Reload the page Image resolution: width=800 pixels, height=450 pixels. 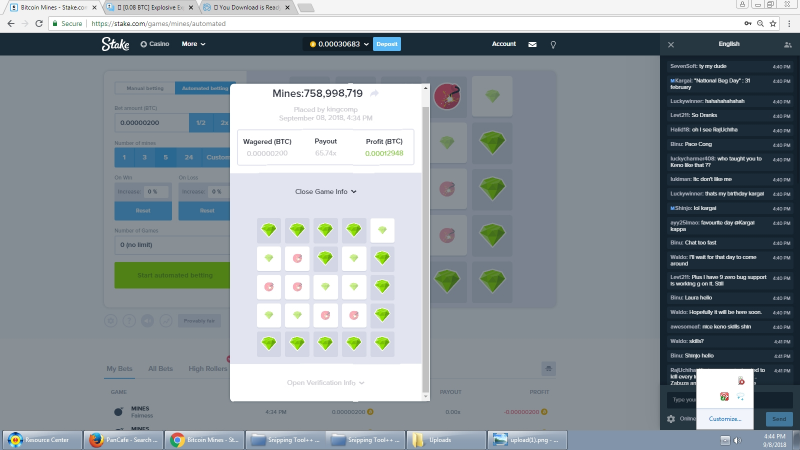(x=39, y=23)
